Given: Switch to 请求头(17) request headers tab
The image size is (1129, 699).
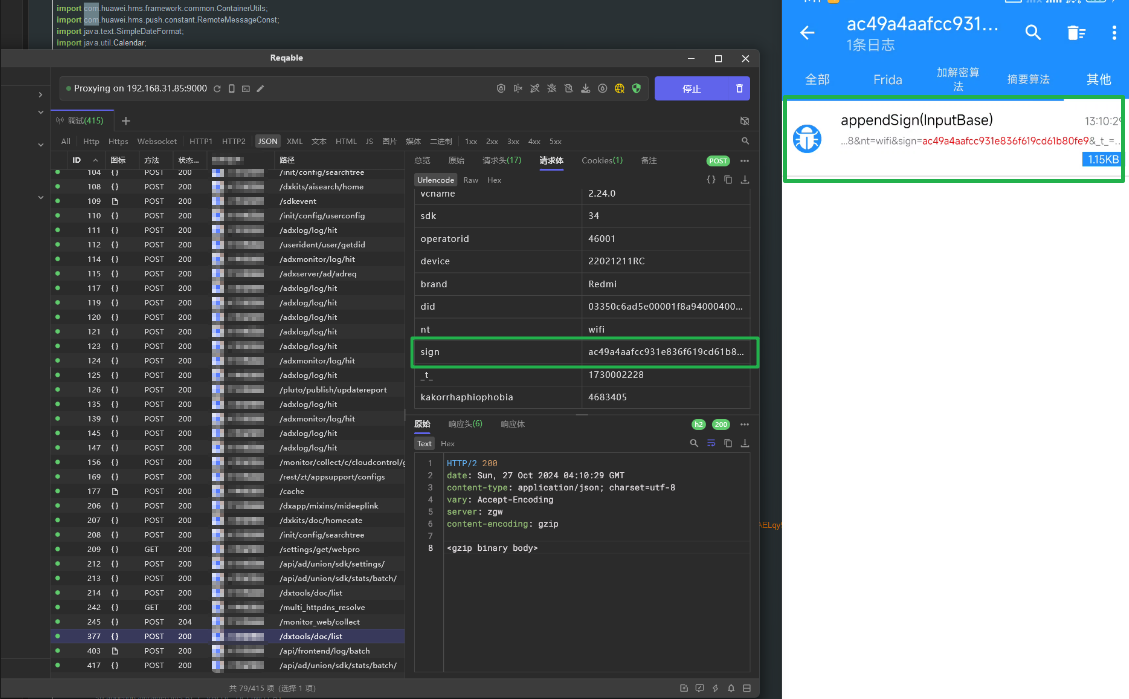Looking at the screenshot, I should point(502,161).
